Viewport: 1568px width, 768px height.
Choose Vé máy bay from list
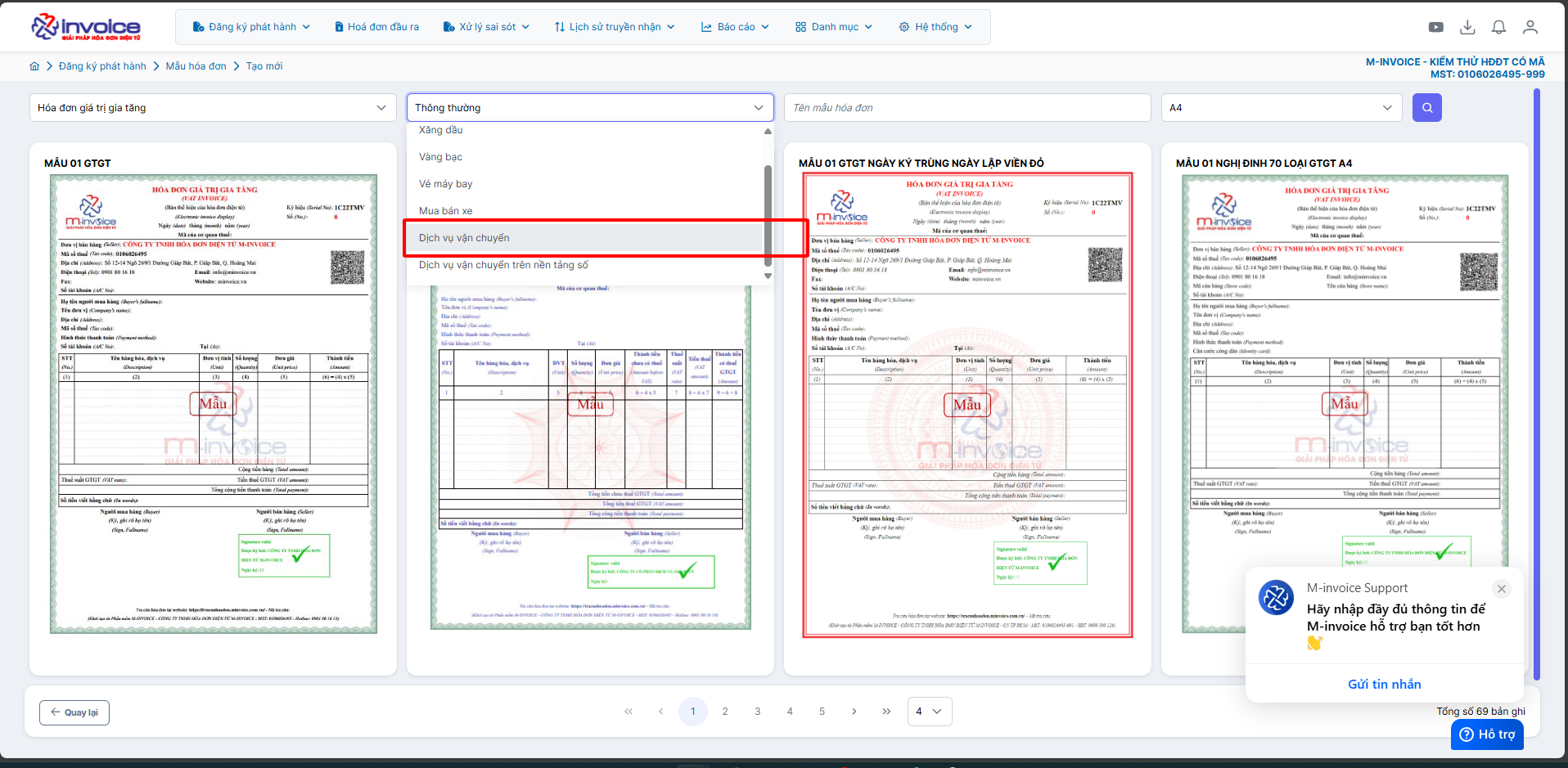pyautogui.click(x=445, y=184)
